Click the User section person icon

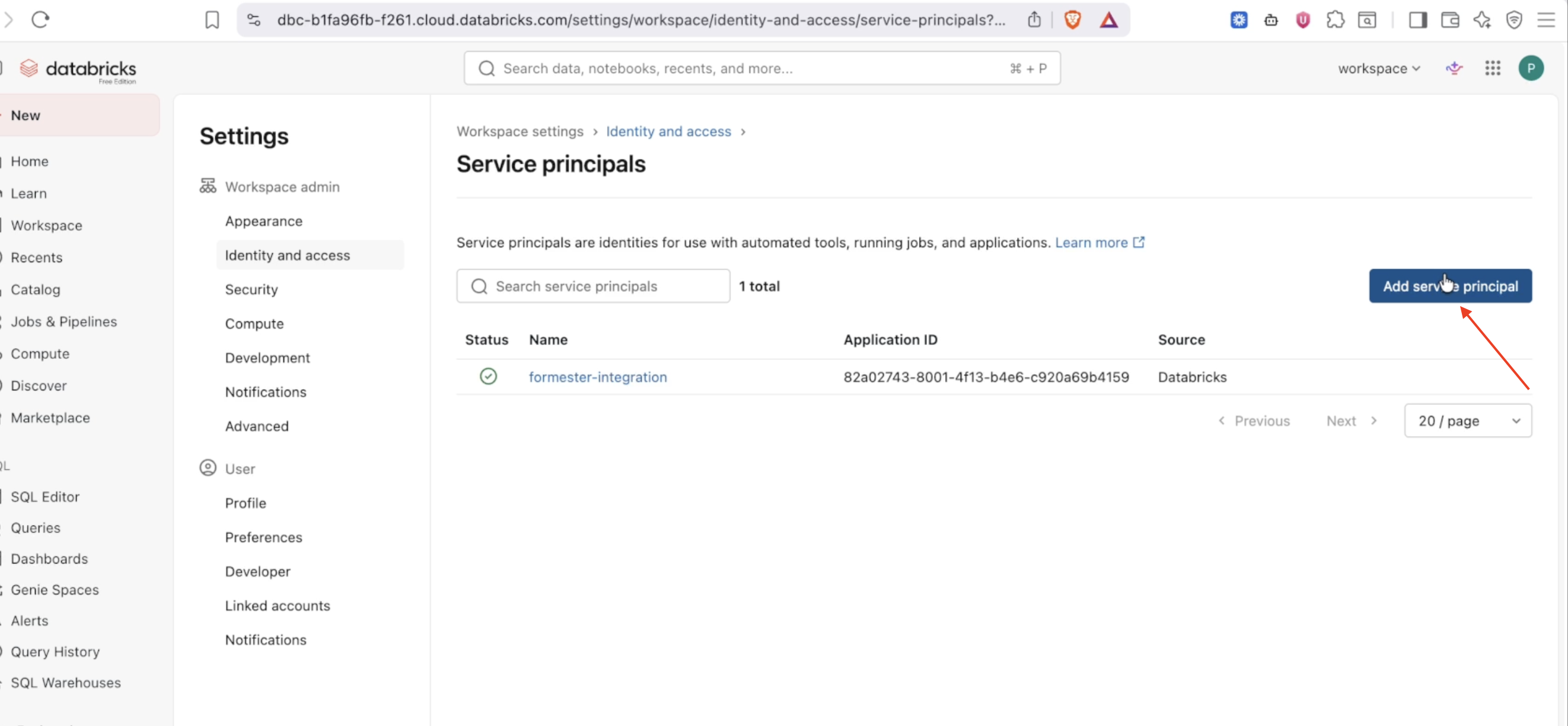tap(208, 467)
